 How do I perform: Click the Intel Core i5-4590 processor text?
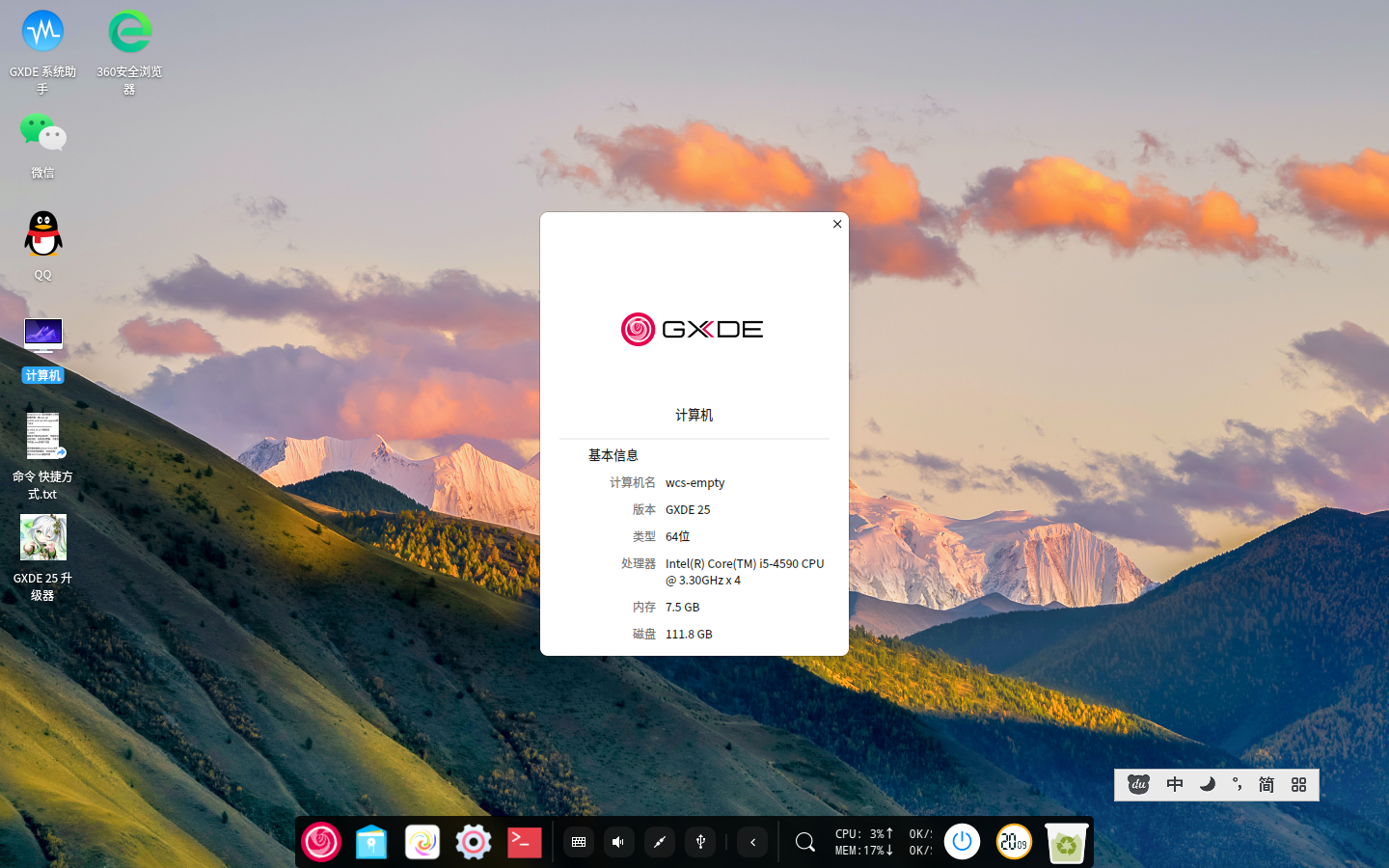[745, 571]
